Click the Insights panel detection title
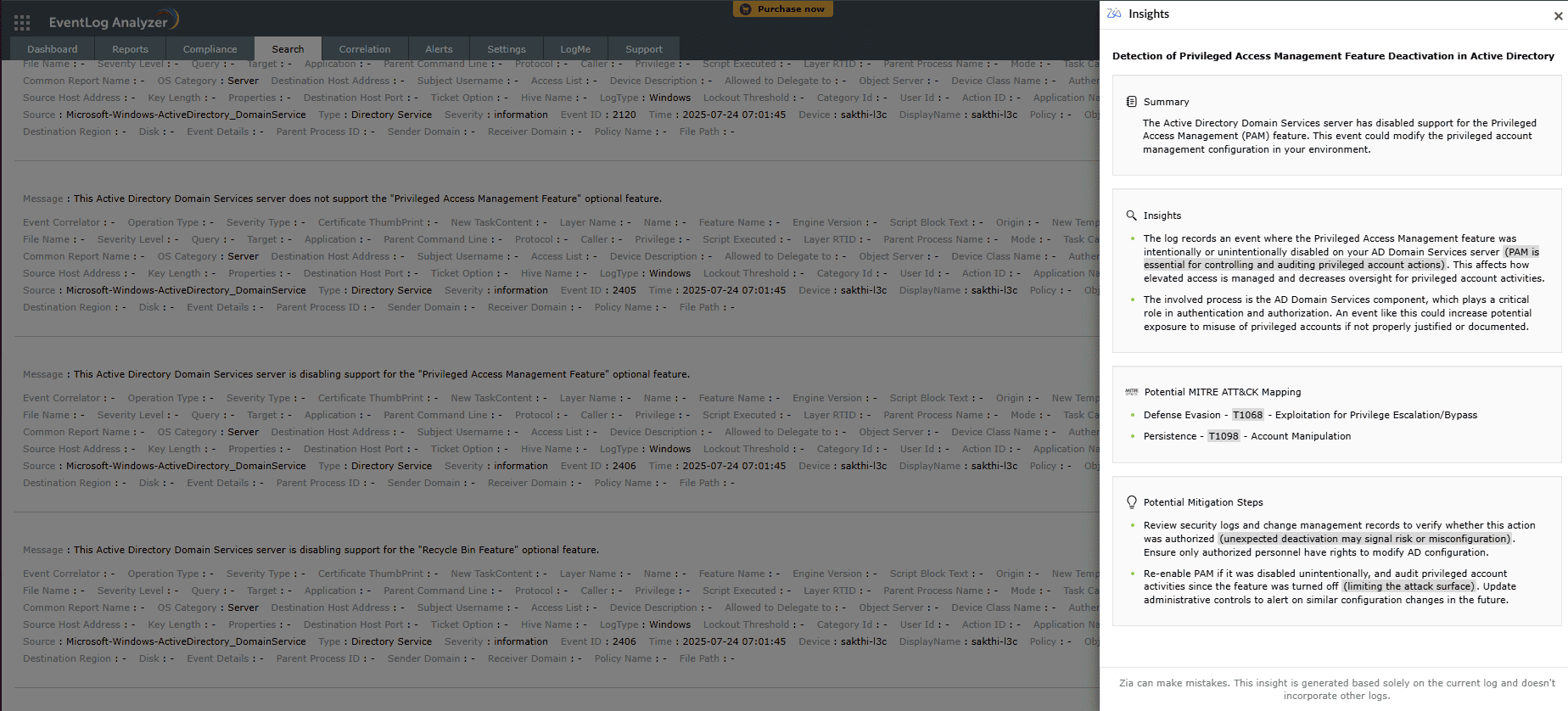The width and height of the screenshot is (1568, 711). click(x=1333, y=56)
